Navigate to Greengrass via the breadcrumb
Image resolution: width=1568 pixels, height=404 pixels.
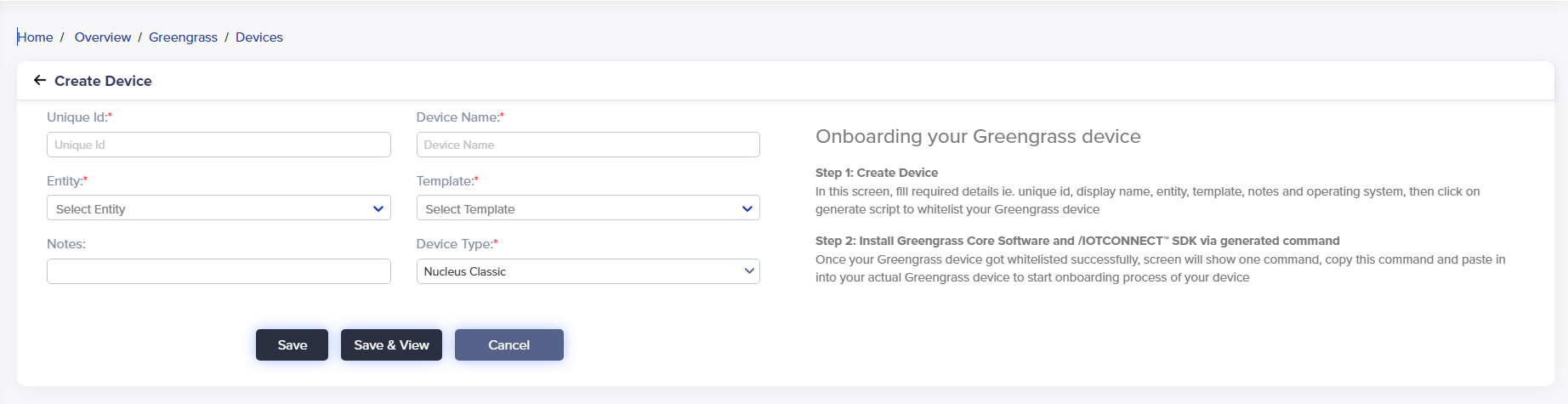pos(183,37)
